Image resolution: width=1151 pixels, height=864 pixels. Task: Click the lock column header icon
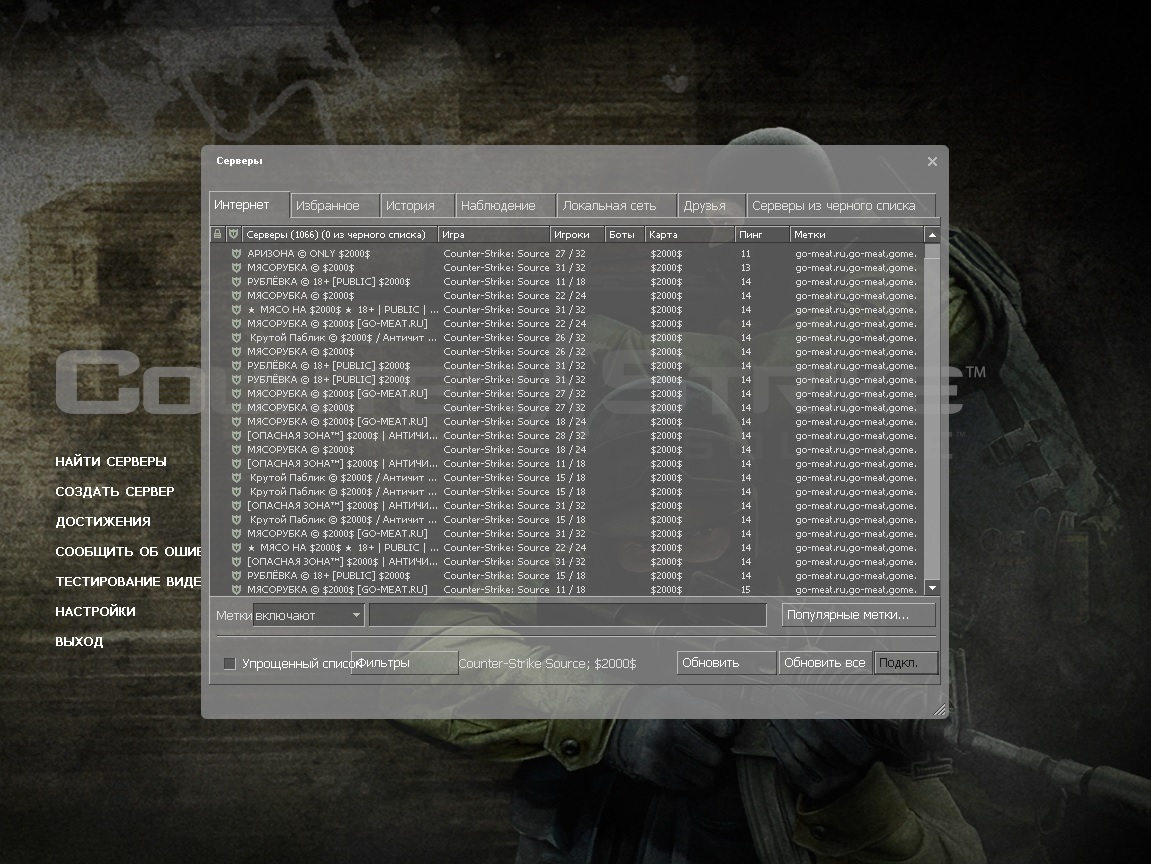tap(217, 234)
